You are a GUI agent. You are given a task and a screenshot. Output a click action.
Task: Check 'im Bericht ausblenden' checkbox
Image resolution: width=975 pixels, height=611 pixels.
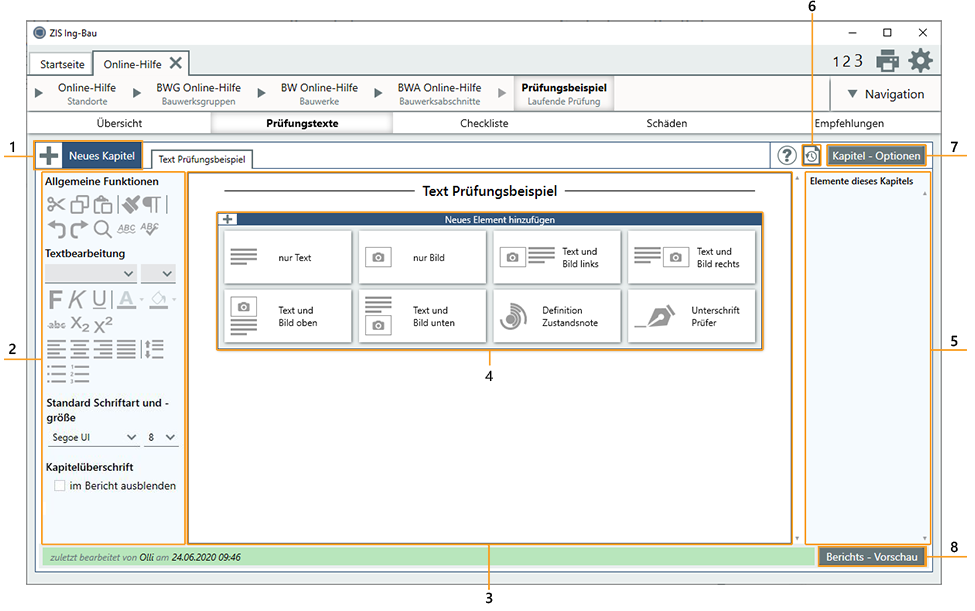coord(59,486)
